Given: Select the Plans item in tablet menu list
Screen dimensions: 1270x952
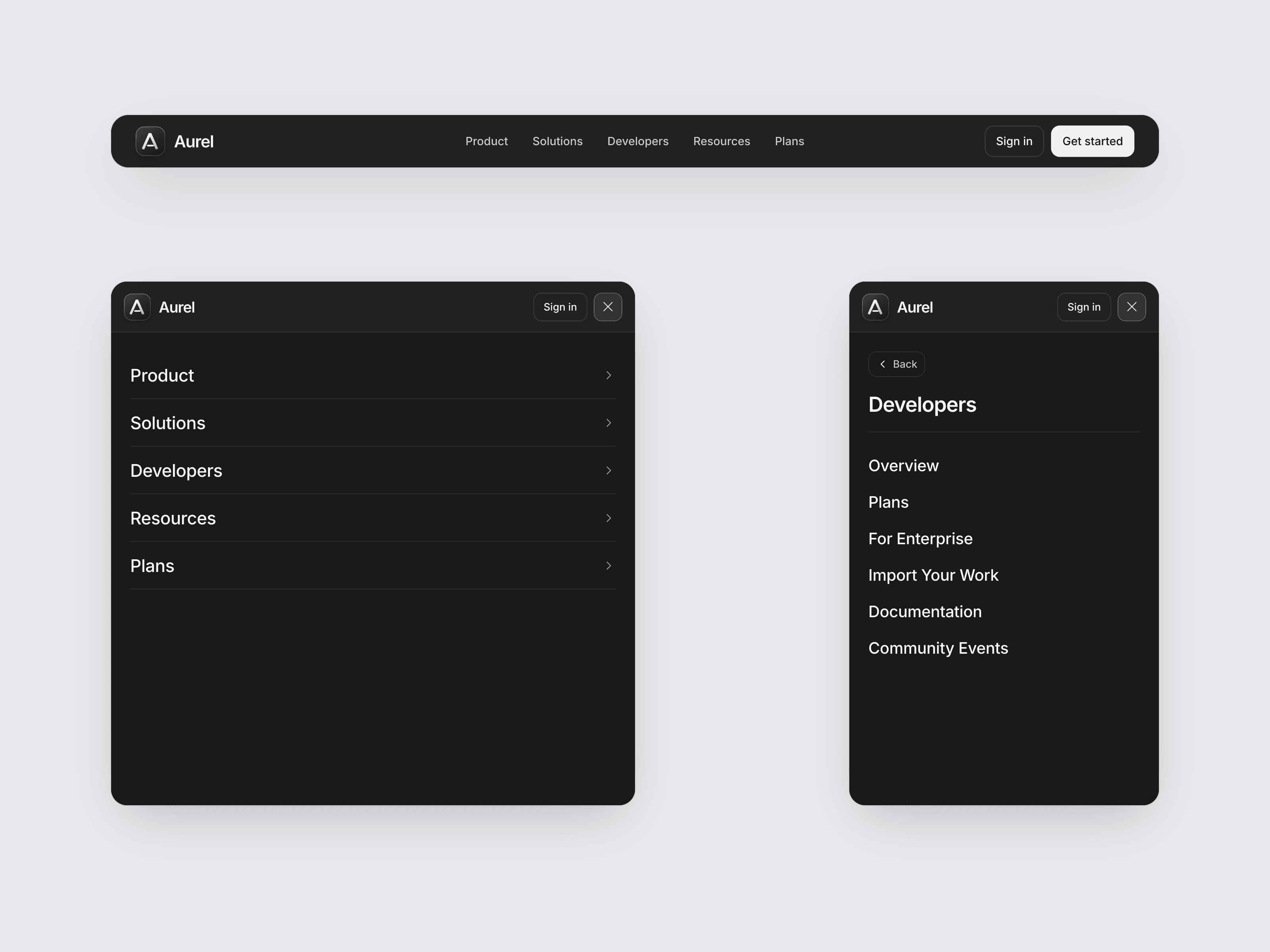Looking at the screenshot, I should 373,566.
